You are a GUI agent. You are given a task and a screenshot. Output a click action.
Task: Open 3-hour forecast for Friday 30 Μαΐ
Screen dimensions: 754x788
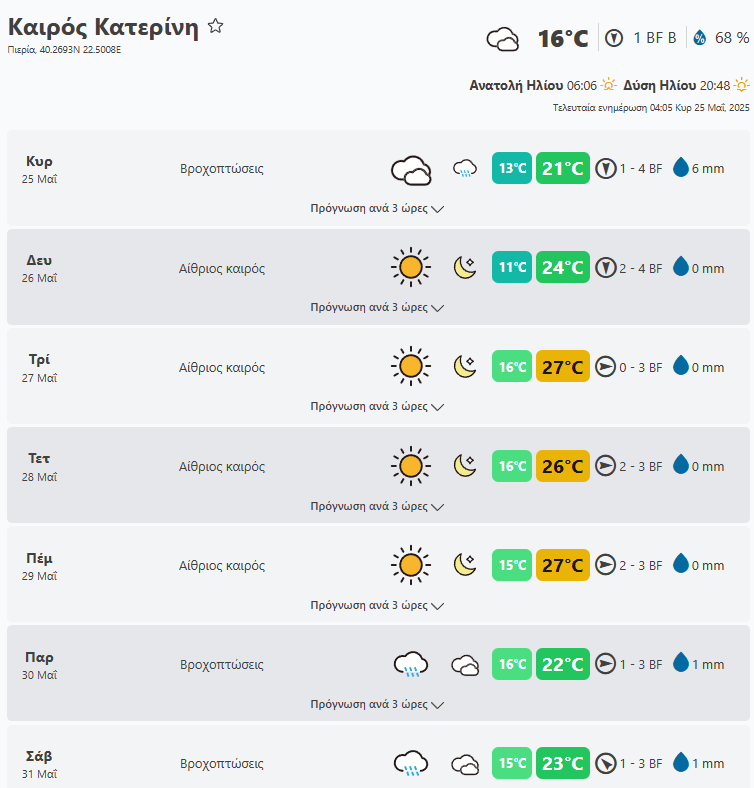377,704
